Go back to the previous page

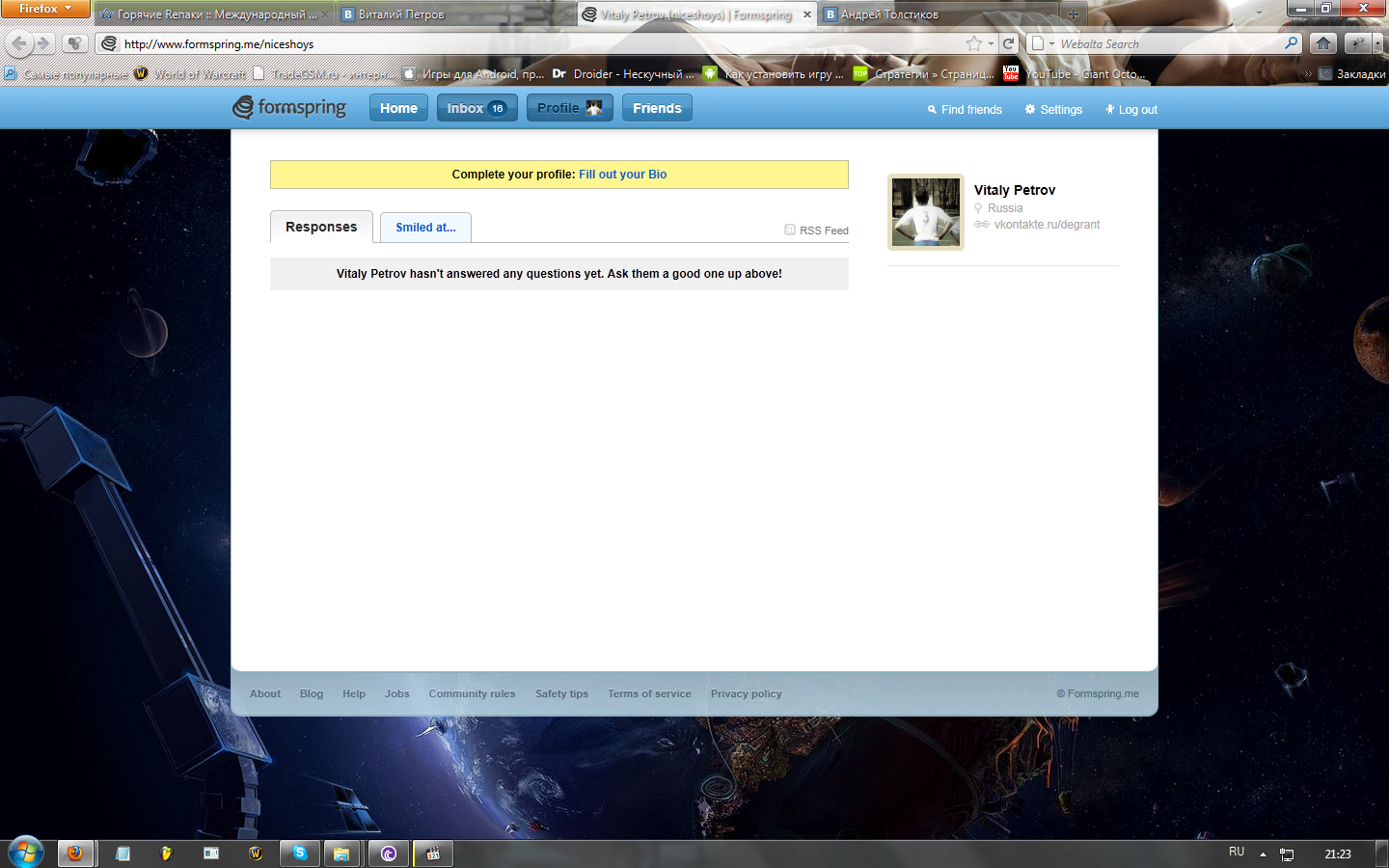[19, 43]
